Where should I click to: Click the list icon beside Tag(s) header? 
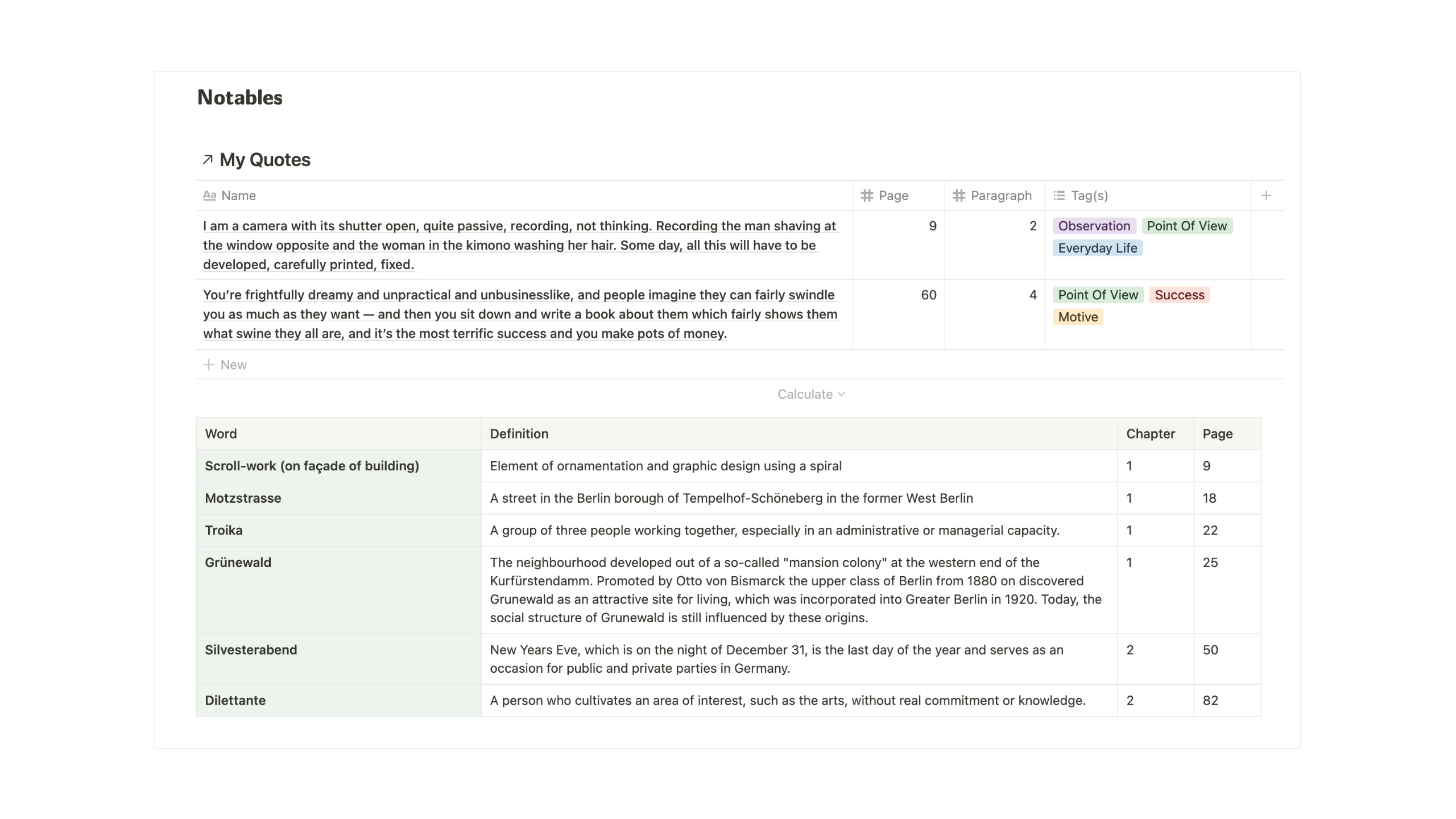pos(1059,196)
